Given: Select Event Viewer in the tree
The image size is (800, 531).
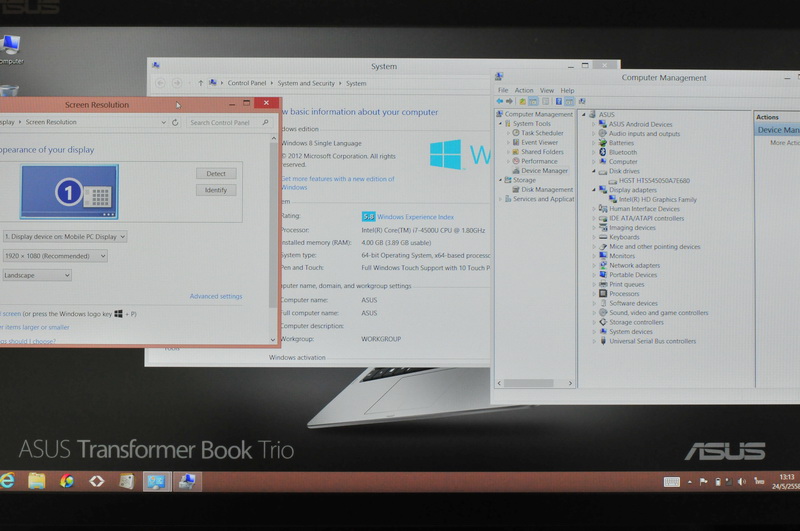Looking at the screenshot, I should click(x=539, y=142).
